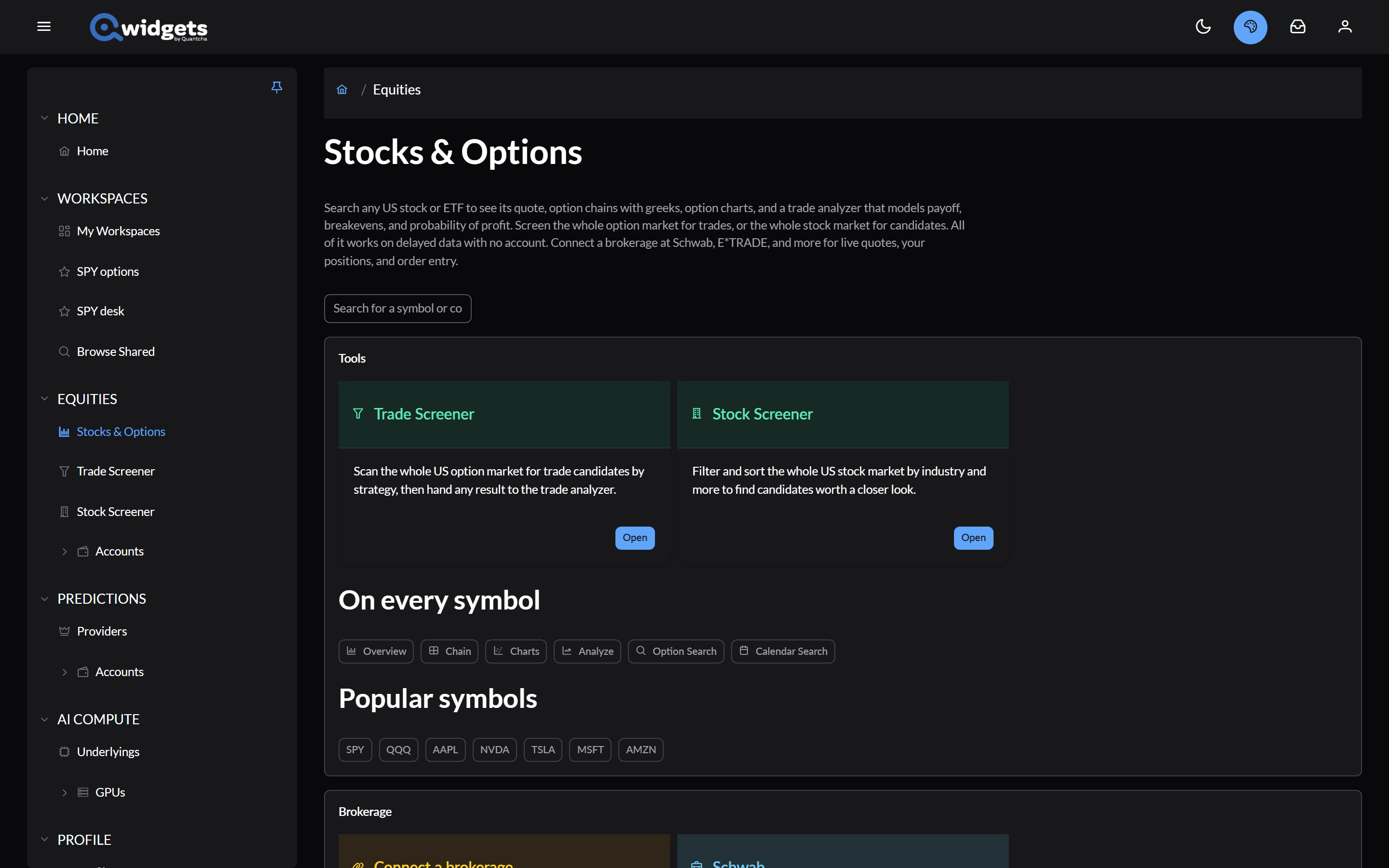
Task: Click the Stock Screener card title
Action: [762, 414]
